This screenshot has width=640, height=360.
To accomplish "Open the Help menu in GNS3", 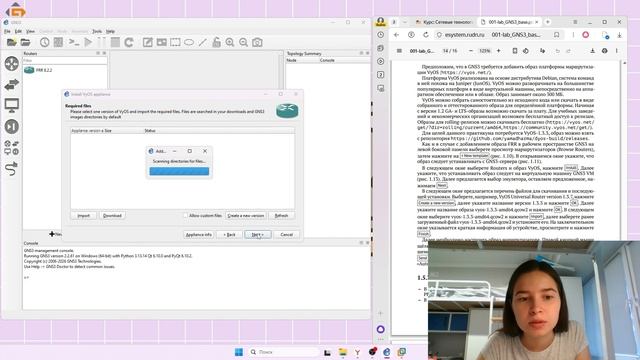I will point(110,31).
